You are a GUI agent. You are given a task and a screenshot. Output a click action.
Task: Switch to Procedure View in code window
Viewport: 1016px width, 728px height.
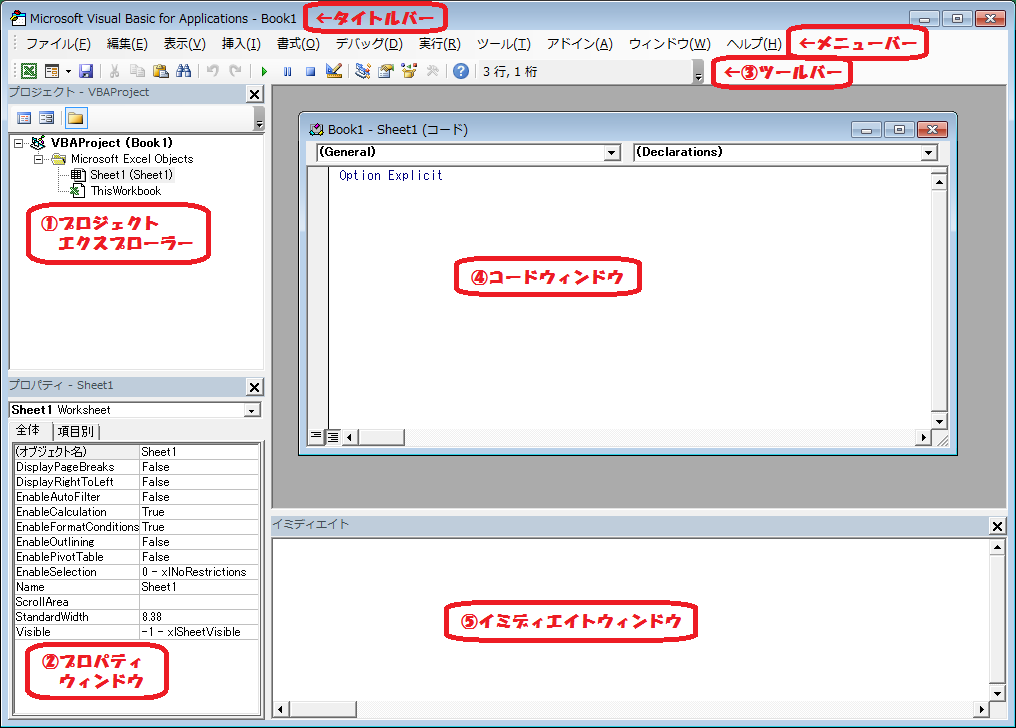[316, 436]
